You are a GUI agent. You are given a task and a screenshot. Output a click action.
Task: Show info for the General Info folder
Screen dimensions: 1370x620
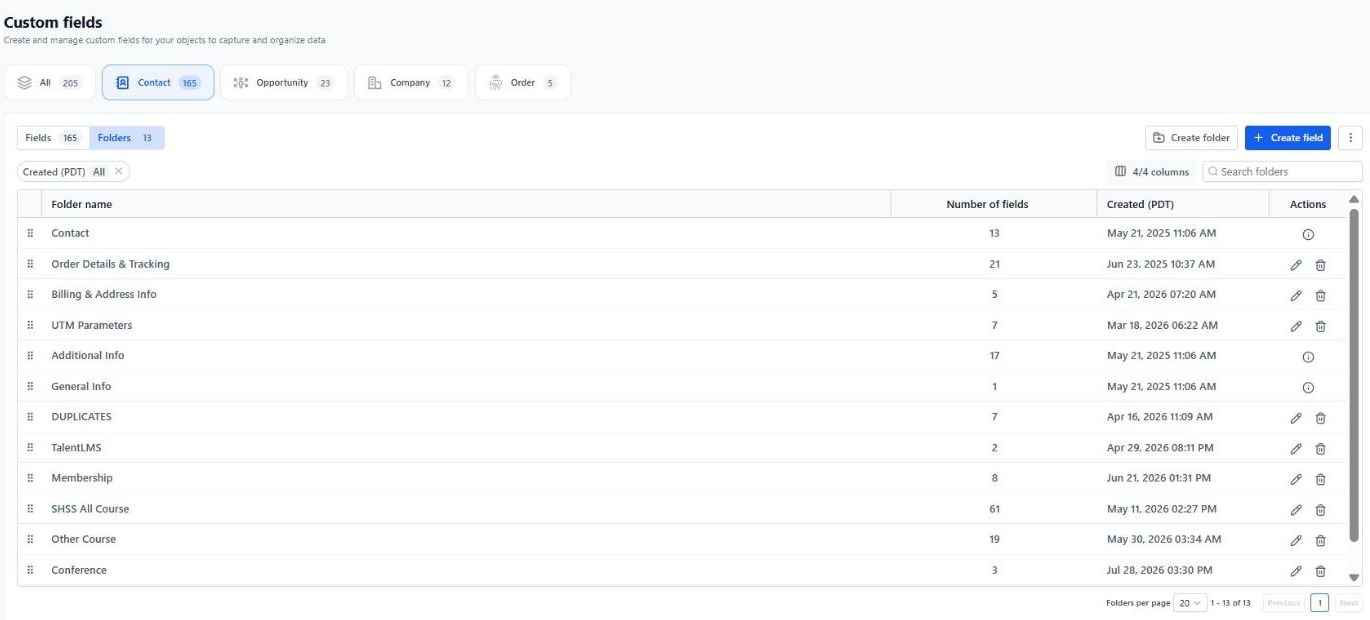pyautogui.click(x=1308, y=388)
